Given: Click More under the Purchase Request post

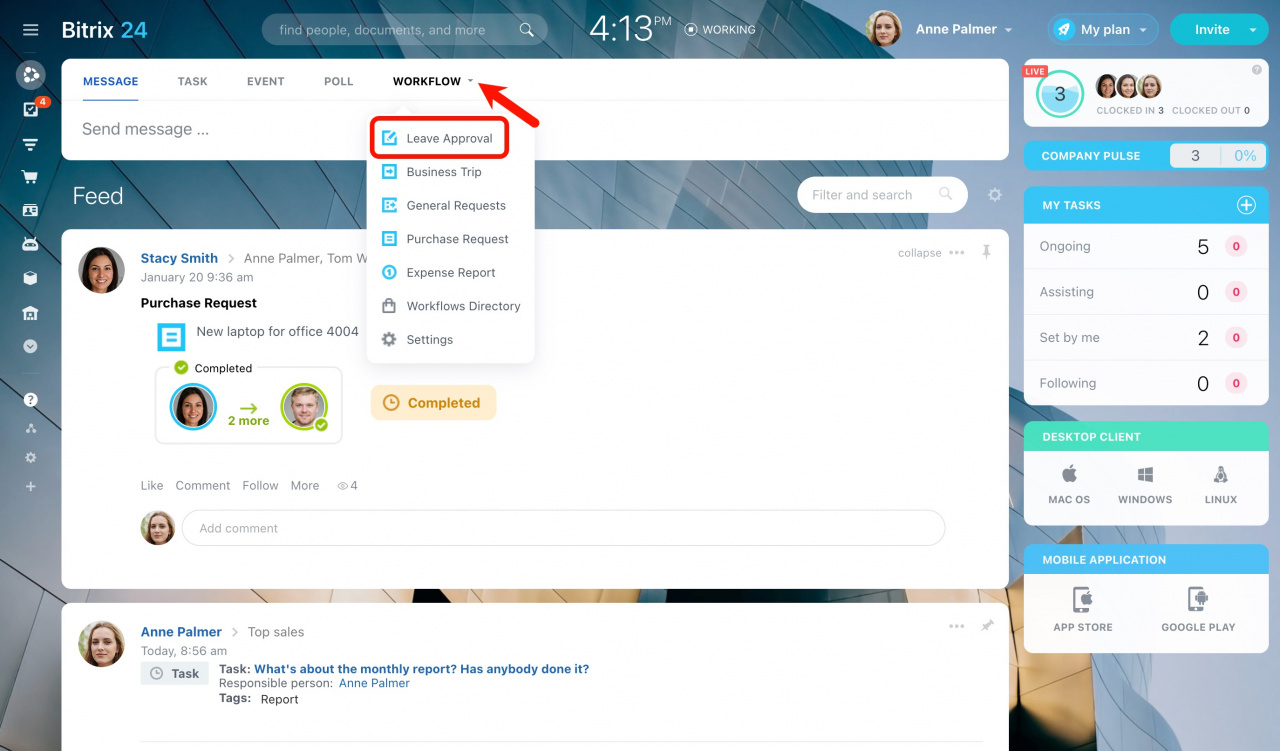Looking at the screenshot, I should point(305,485).
